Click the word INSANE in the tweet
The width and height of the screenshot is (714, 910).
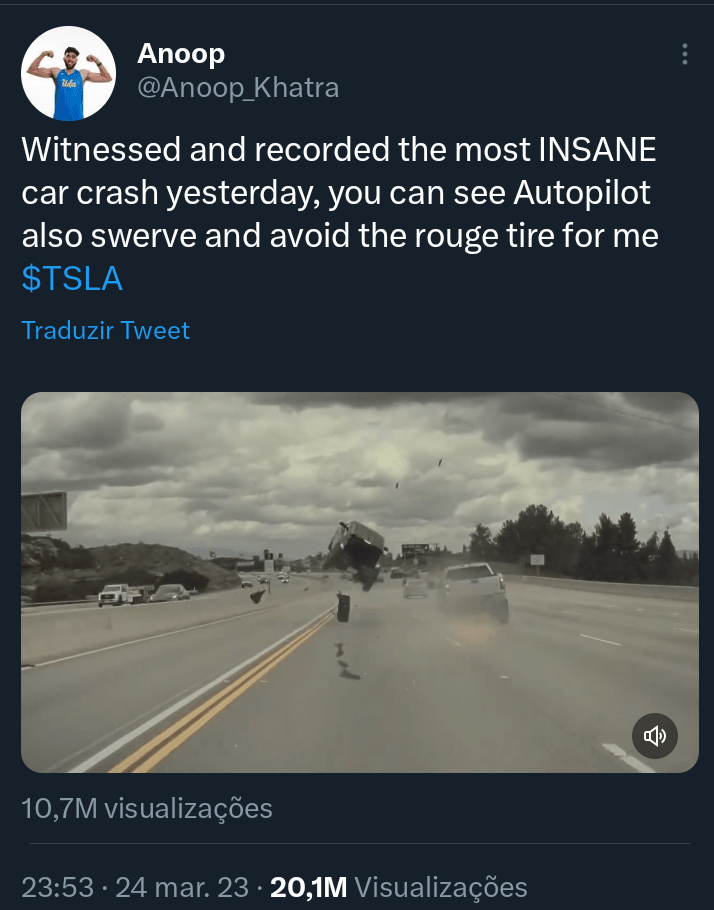tap(597, 150)
